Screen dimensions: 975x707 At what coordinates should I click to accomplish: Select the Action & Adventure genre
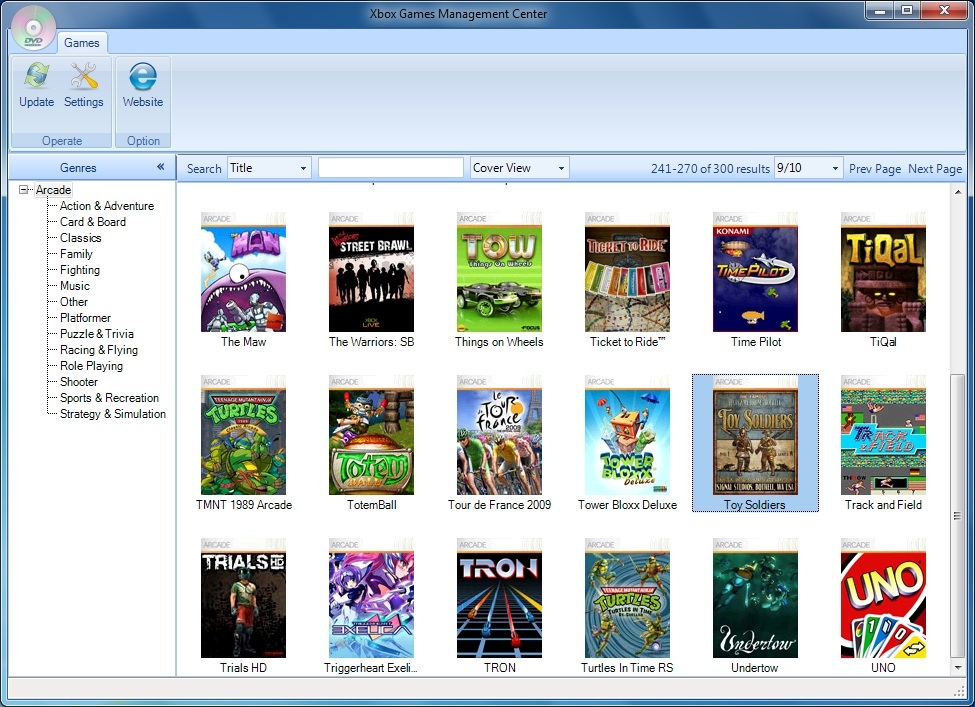tap(107, 206)
